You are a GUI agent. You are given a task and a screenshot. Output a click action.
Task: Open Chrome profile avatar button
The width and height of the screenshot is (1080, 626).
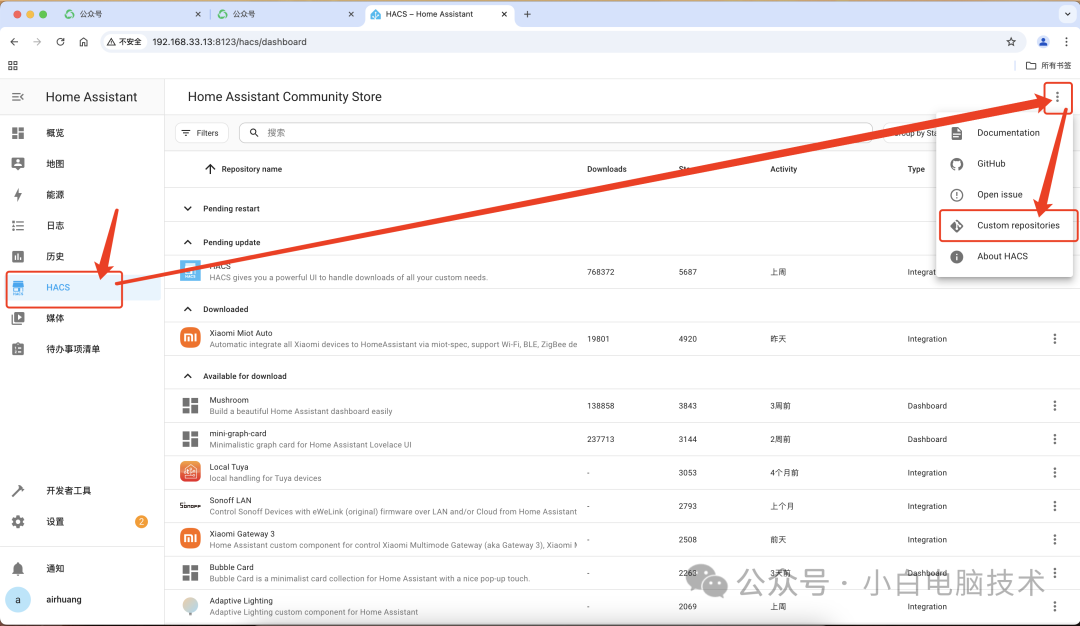coord(1043,42)
